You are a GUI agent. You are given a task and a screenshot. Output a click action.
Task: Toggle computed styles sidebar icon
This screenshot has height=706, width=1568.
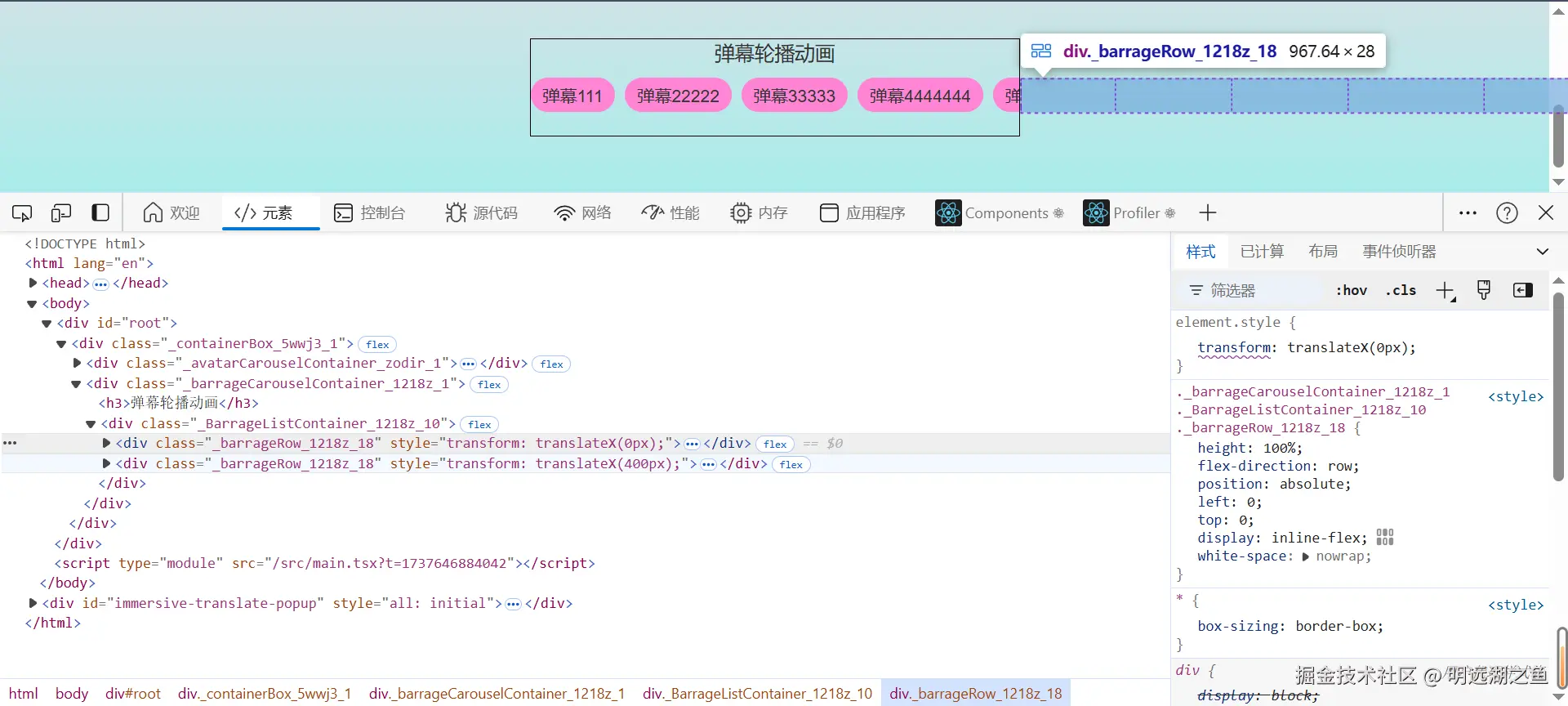[x=1523, y=291]
